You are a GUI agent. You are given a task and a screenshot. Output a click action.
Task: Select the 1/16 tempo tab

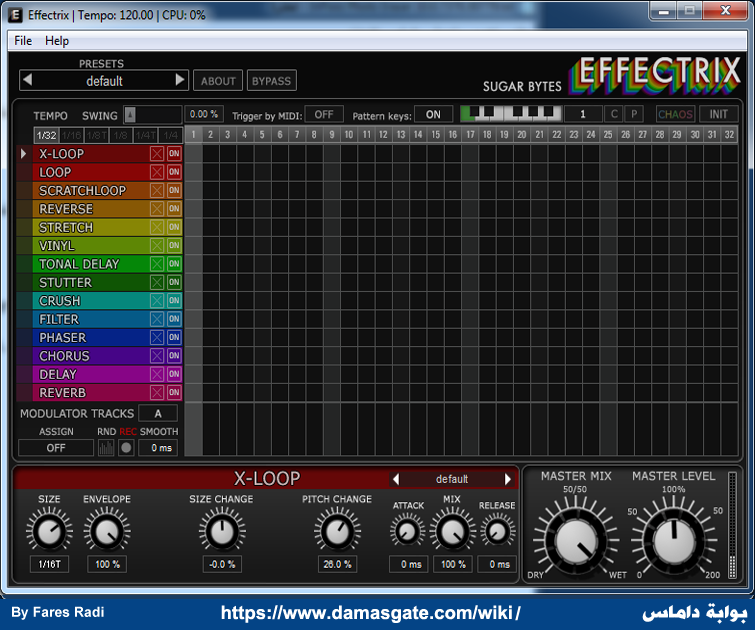(x=72, y=135)
